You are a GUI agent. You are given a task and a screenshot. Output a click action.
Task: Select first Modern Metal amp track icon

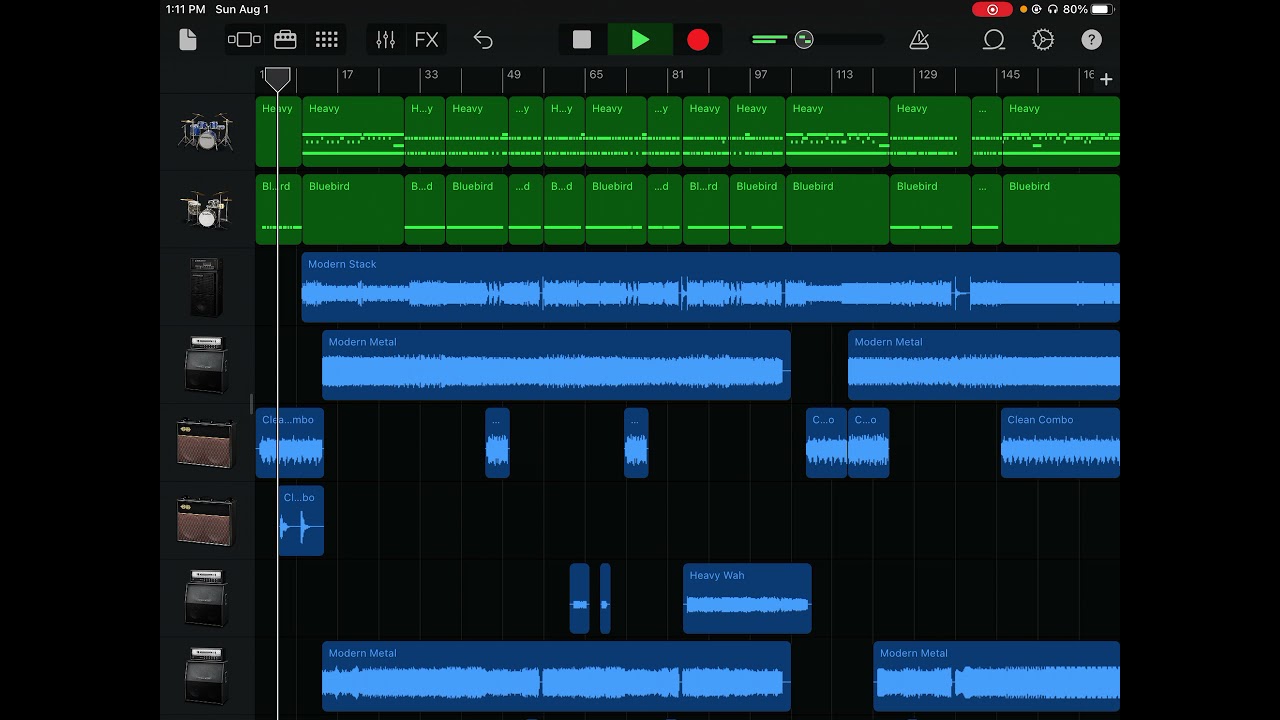tap(206, 365)
